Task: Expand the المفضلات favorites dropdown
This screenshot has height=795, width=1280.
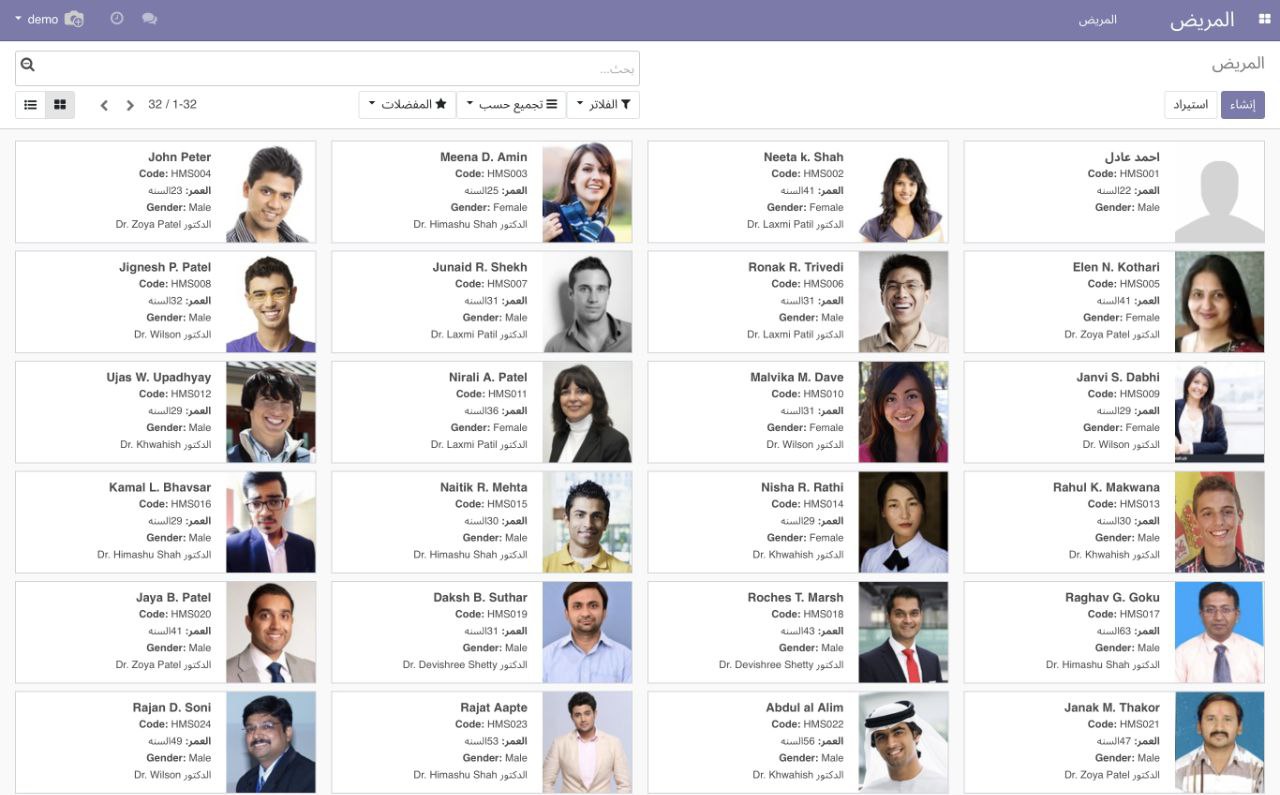Action: [407, 105]
